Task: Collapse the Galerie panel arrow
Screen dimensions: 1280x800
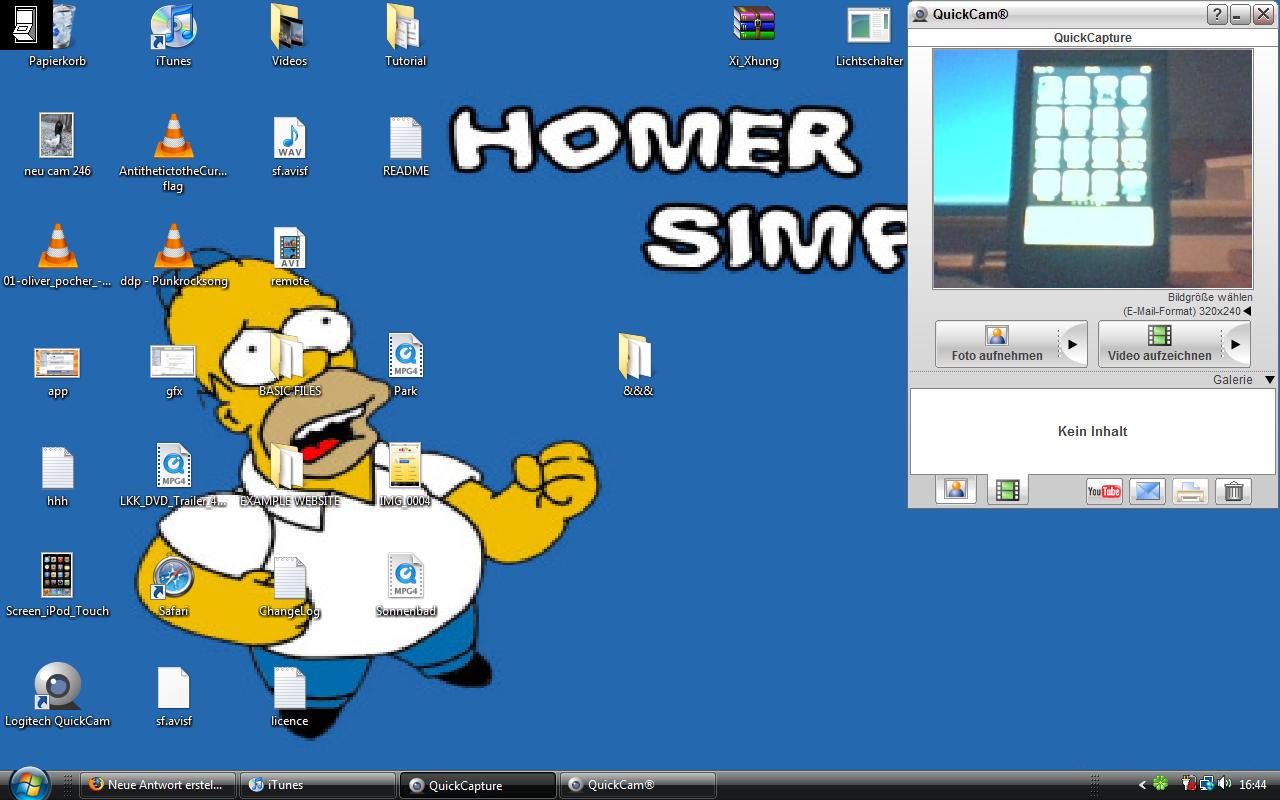Action: click(1269, 380)
